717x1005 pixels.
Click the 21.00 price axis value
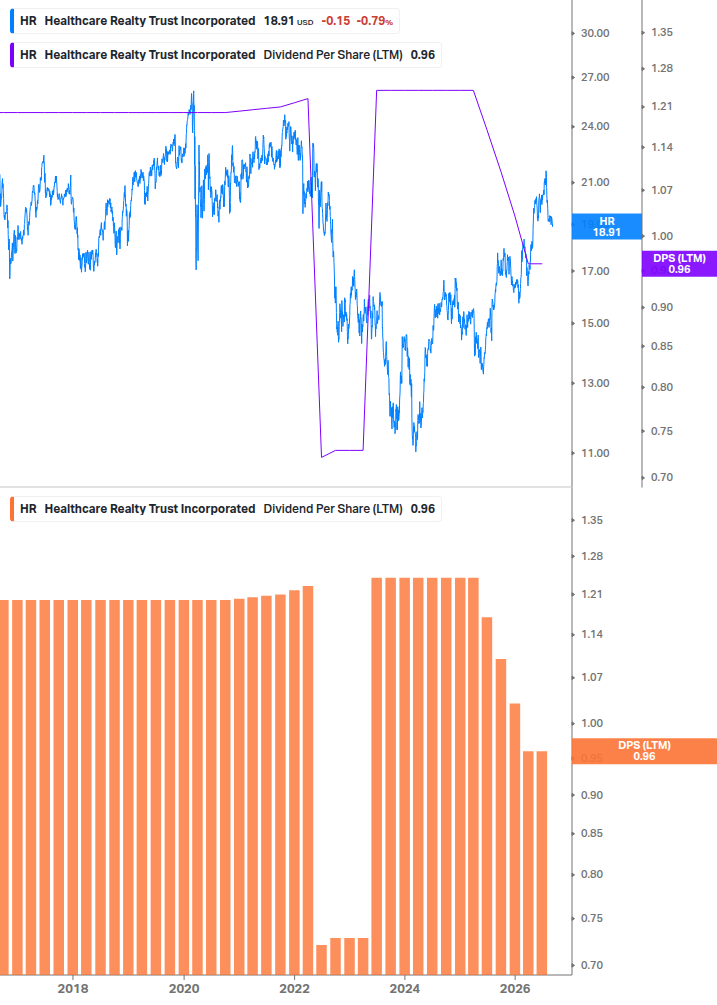point(595,183)
